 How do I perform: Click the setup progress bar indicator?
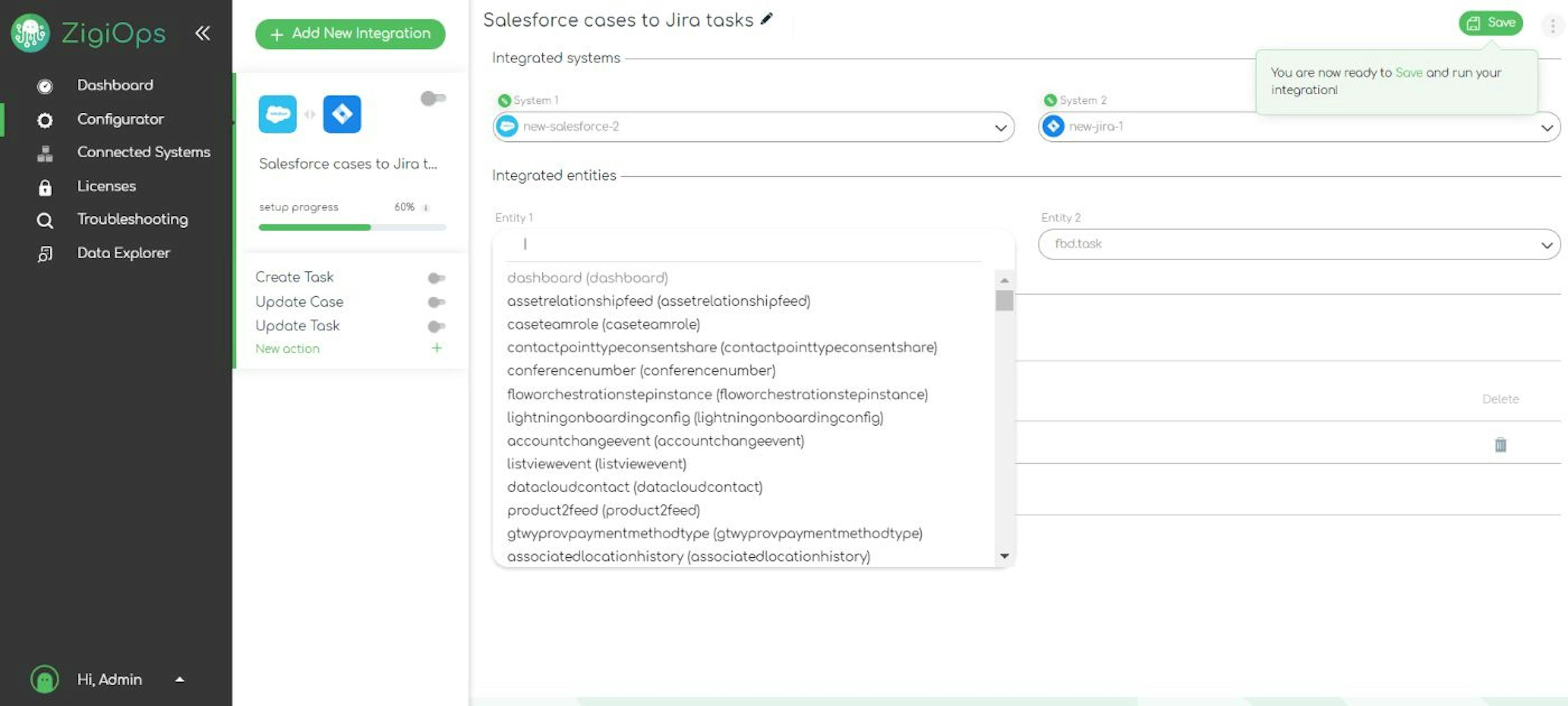click(350, 226)
